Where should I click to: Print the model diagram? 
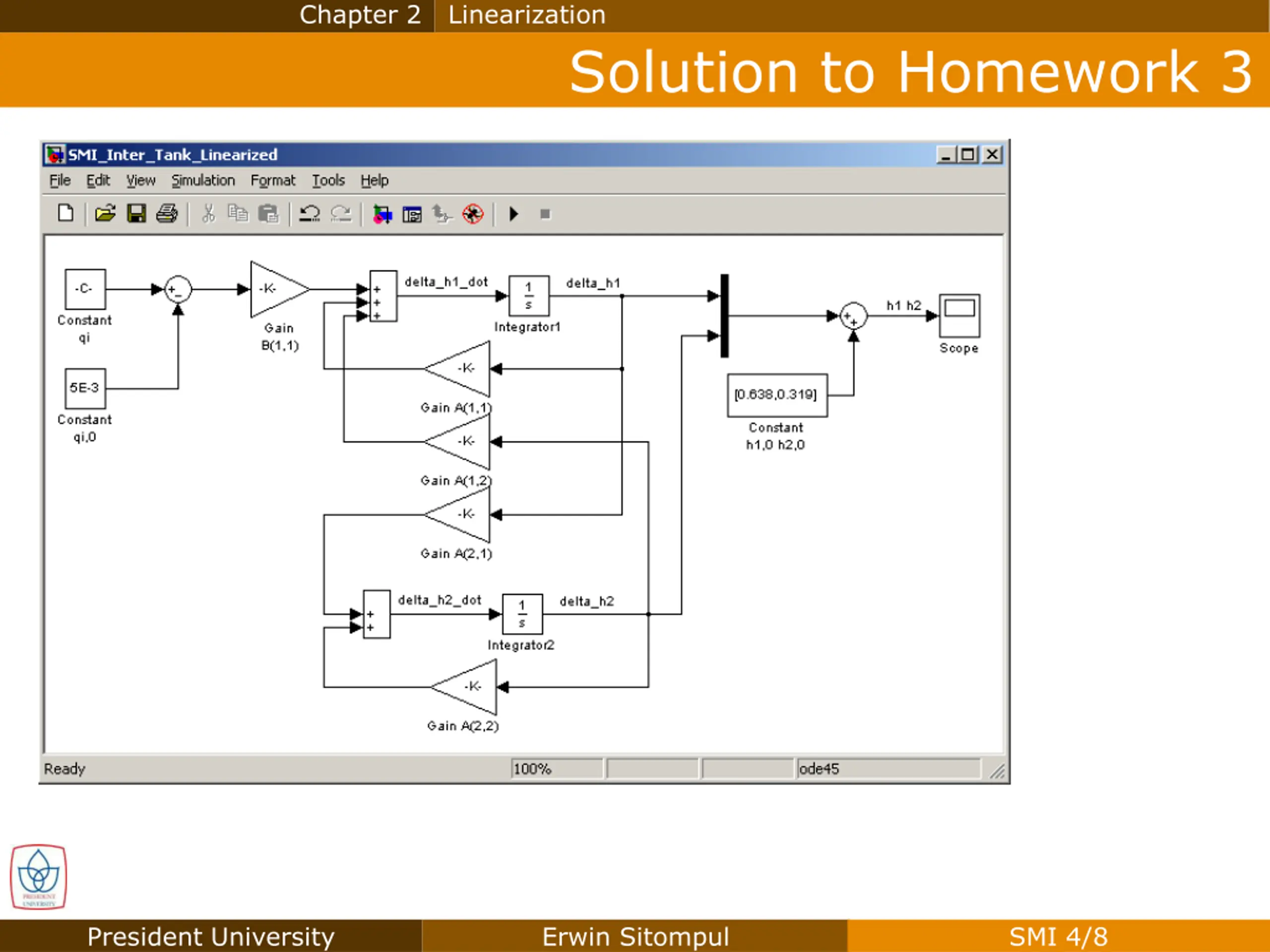click(167, 214)
